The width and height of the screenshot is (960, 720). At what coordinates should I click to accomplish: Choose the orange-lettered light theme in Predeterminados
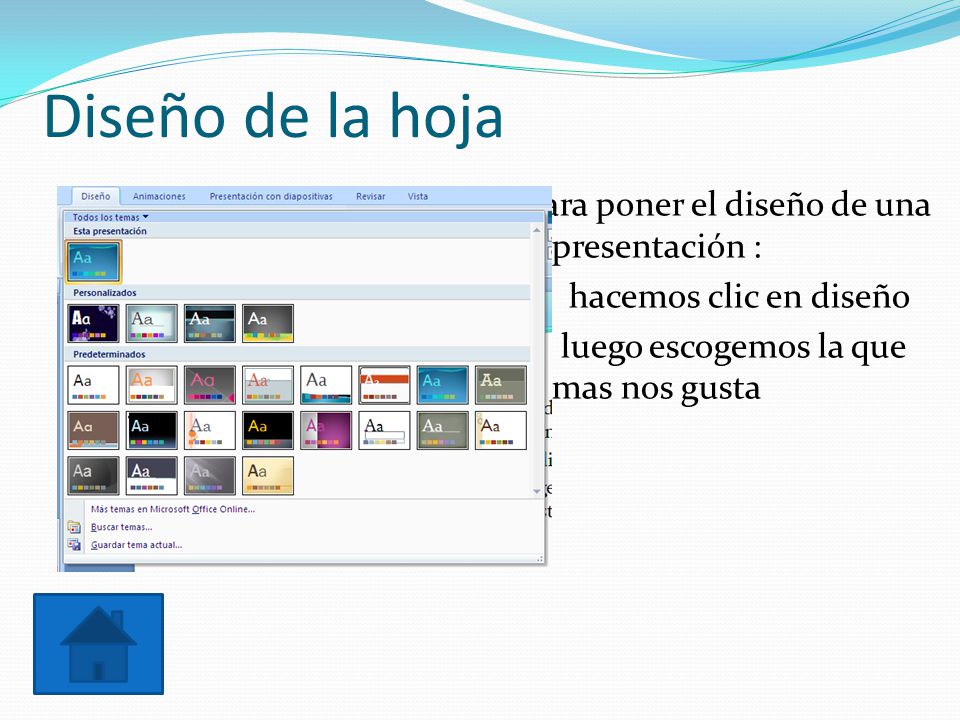[x=152, y=385]
